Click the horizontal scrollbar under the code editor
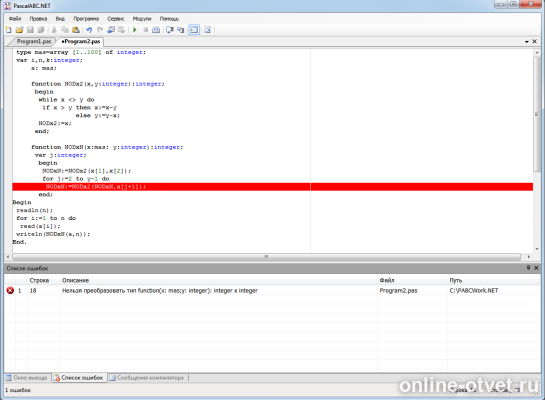Image resolution: width=545 pixels, height=400 pixels. (x=267, y=257)
